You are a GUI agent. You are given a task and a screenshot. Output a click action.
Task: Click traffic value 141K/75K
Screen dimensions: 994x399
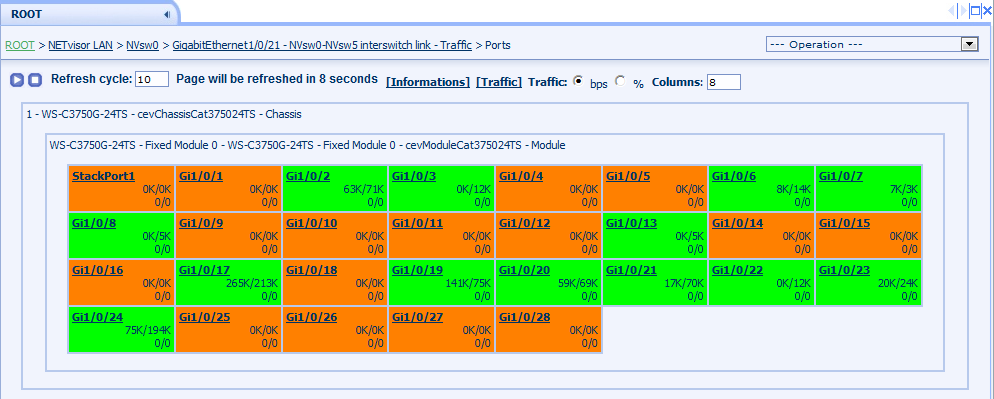(x=468, y=283)
